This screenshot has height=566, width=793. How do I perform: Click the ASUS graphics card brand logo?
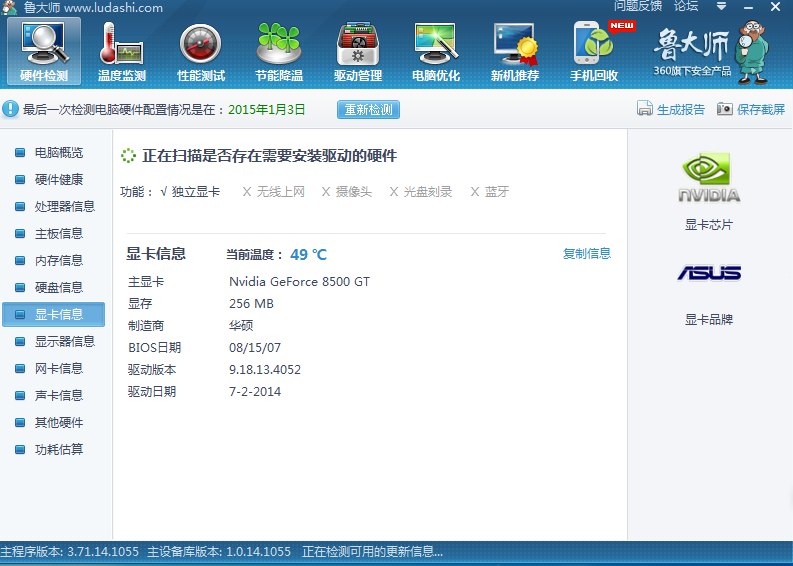click(709, 273)
